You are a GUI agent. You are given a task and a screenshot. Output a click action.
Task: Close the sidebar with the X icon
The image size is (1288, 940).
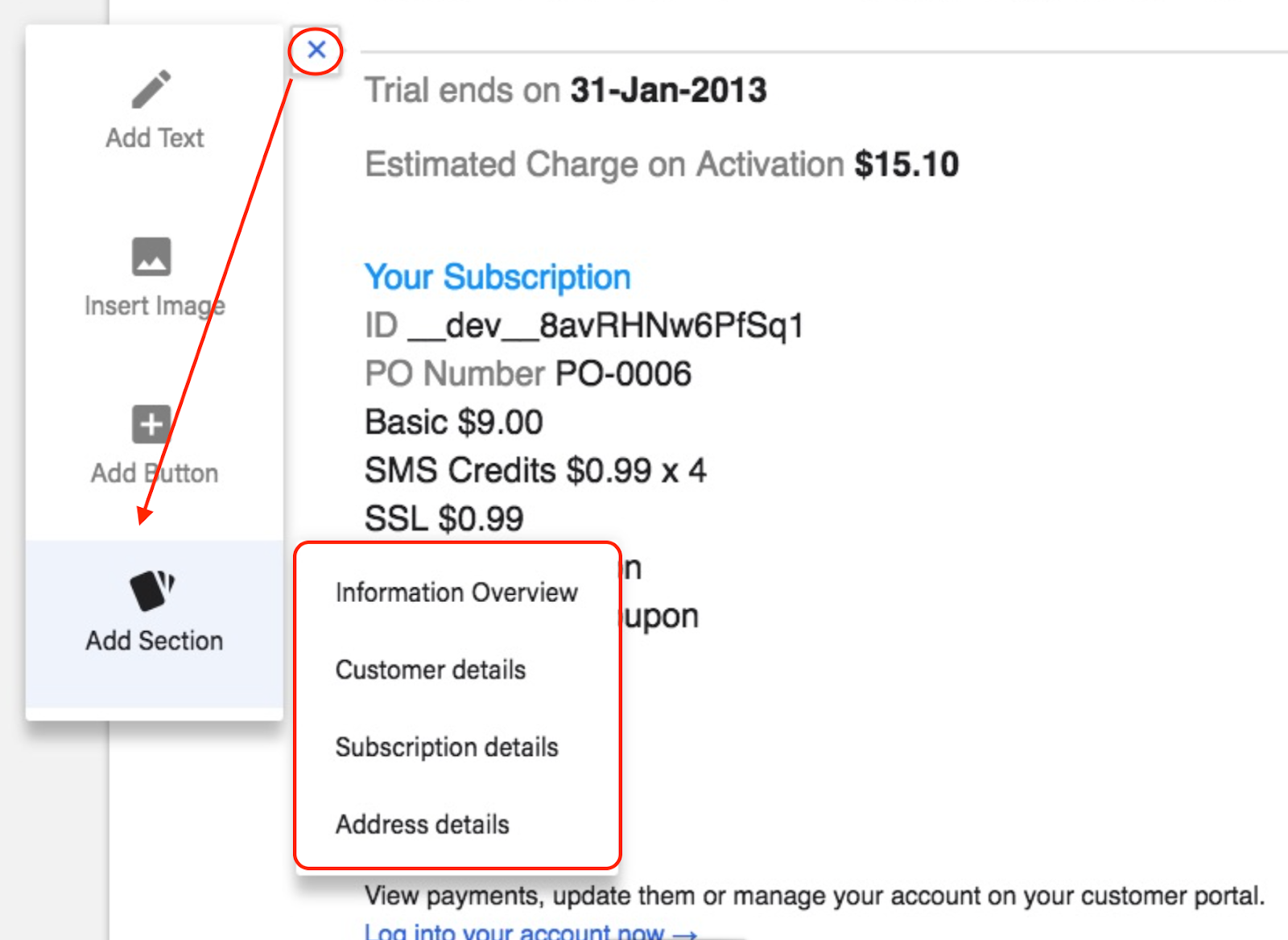316,50
